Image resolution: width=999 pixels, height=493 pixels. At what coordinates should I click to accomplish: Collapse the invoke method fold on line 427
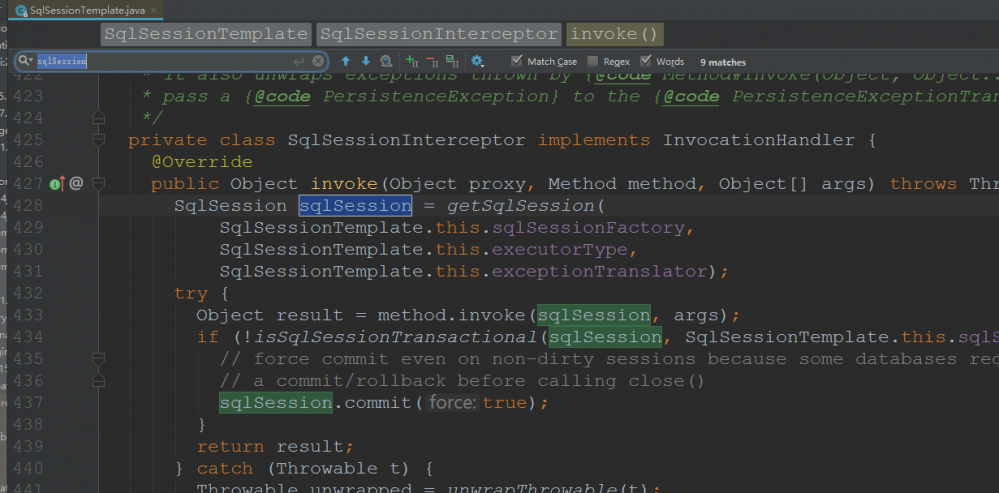[98, 184]
